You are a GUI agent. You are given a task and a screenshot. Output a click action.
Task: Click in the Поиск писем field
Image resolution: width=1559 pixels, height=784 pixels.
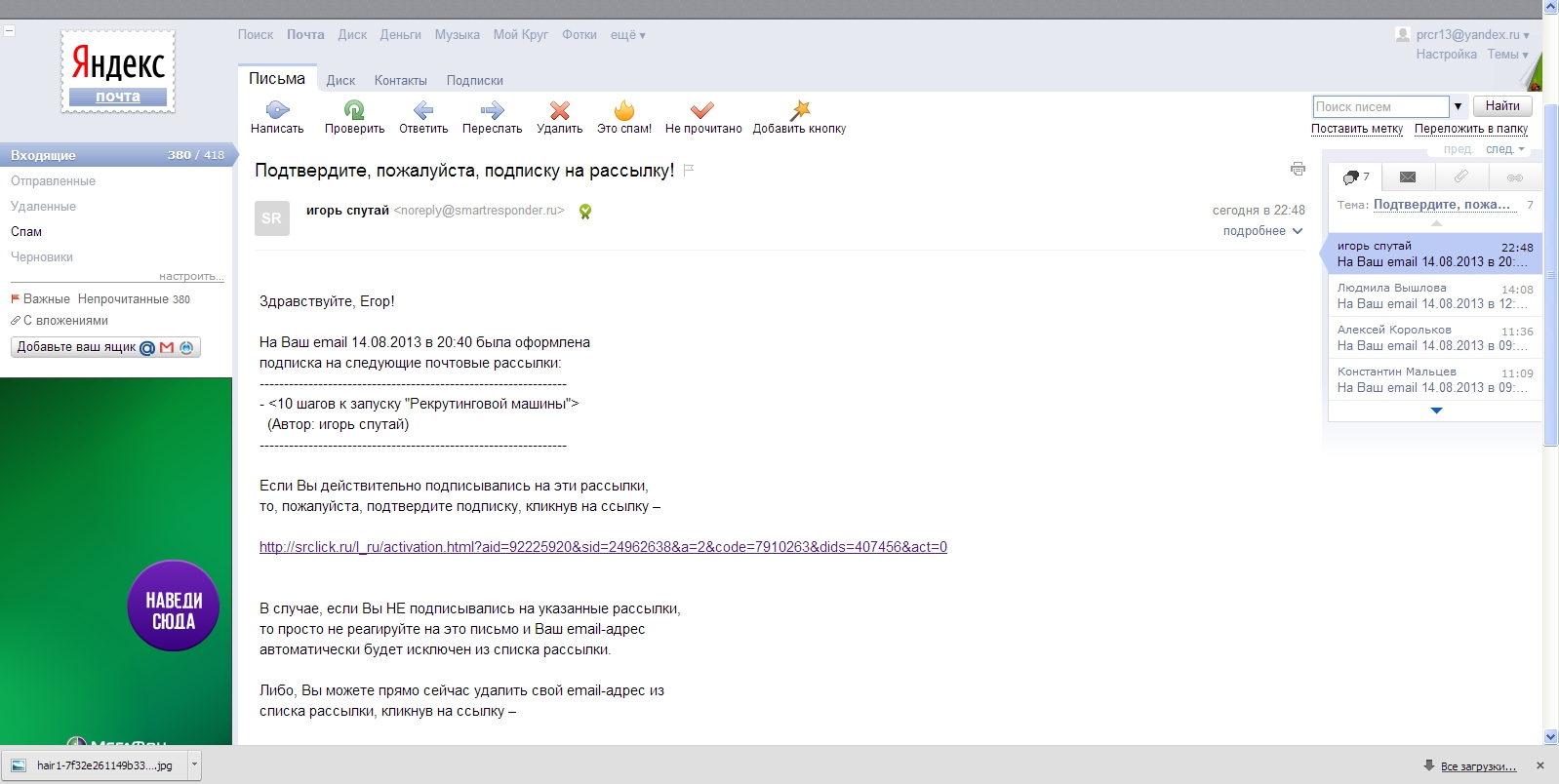tap(1379, 106)
